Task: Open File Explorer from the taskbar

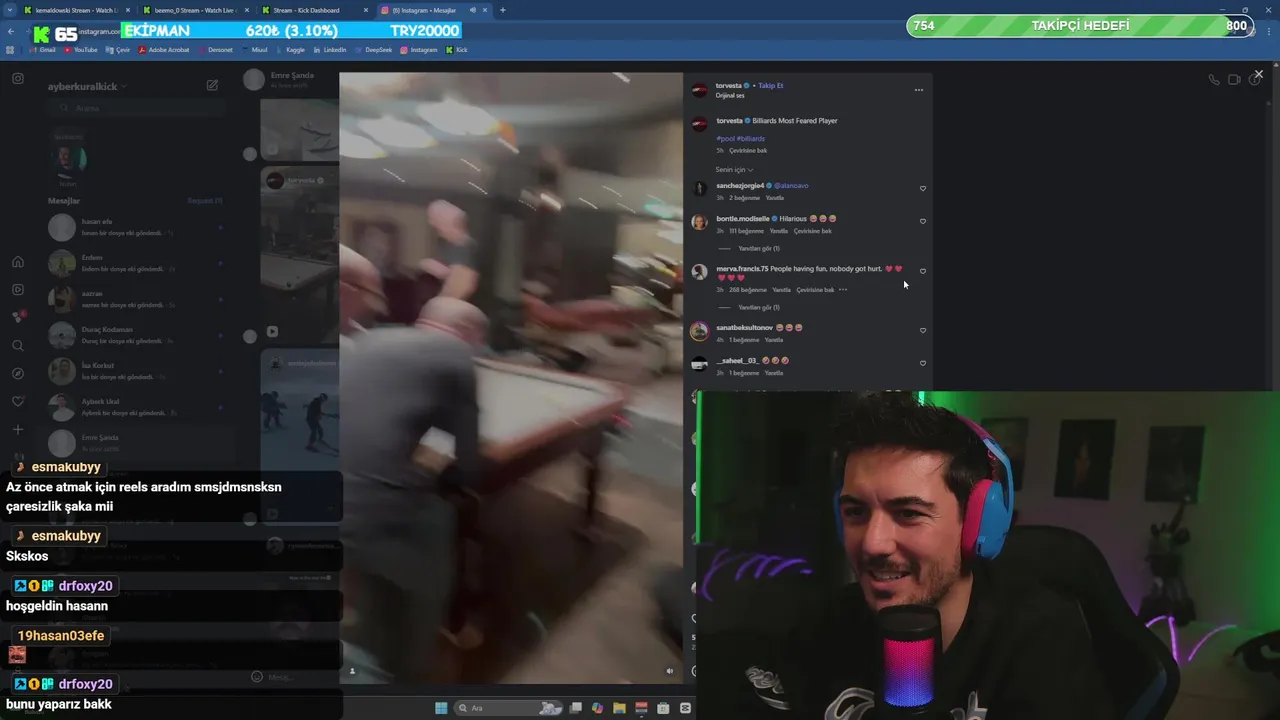Action: [619, 708]
